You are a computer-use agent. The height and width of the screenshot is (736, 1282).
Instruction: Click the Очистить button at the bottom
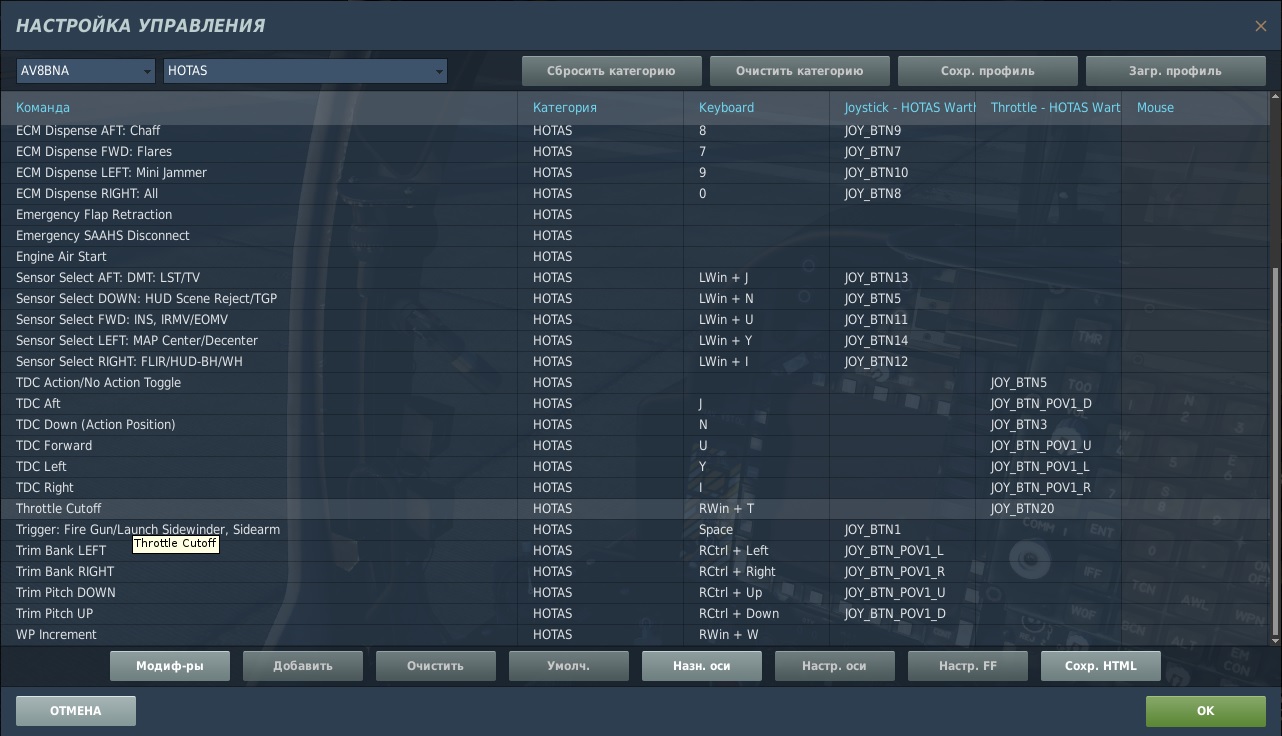point(436,666)
